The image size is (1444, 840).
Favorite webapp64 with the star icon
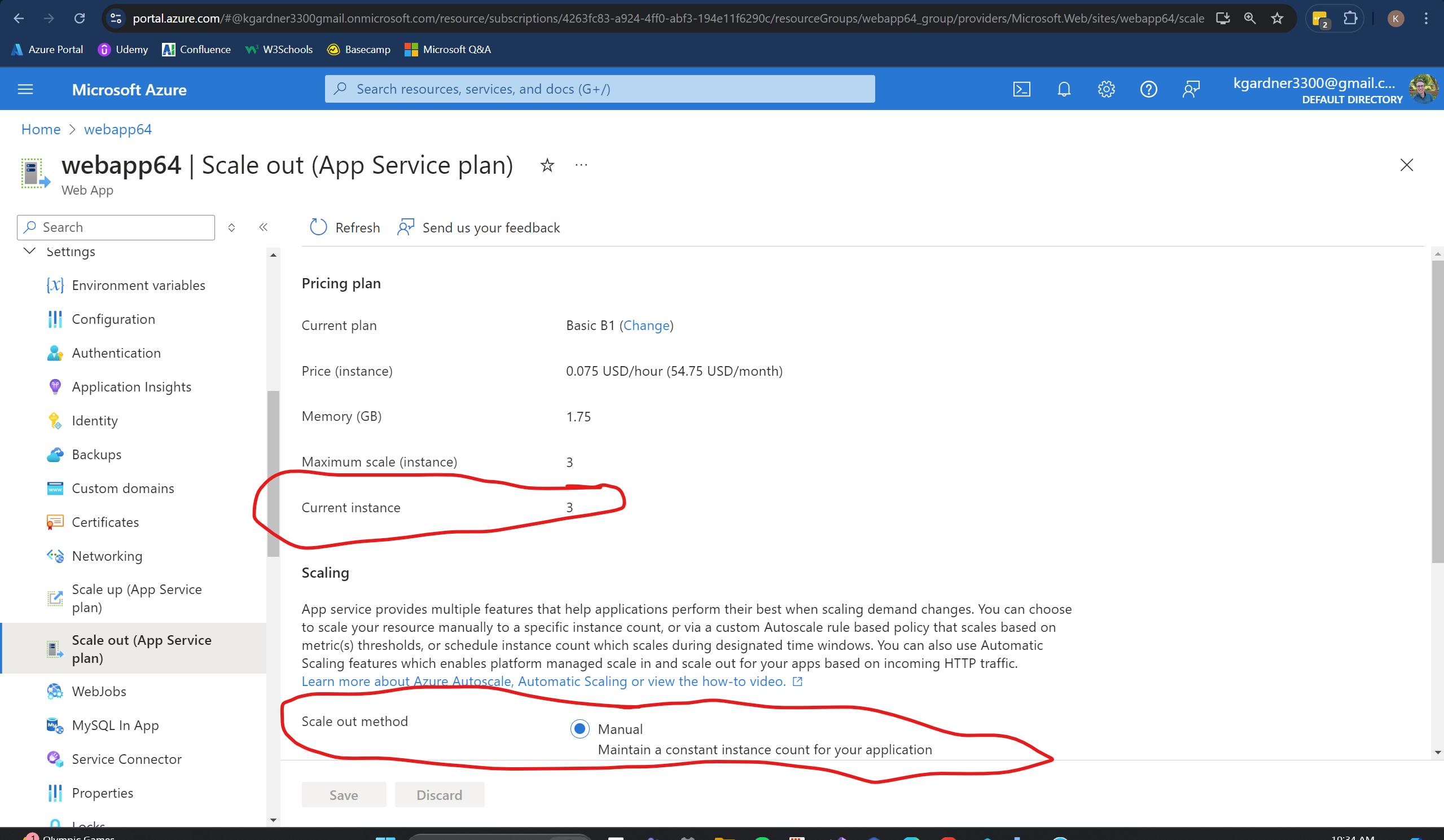click(547, 166)
